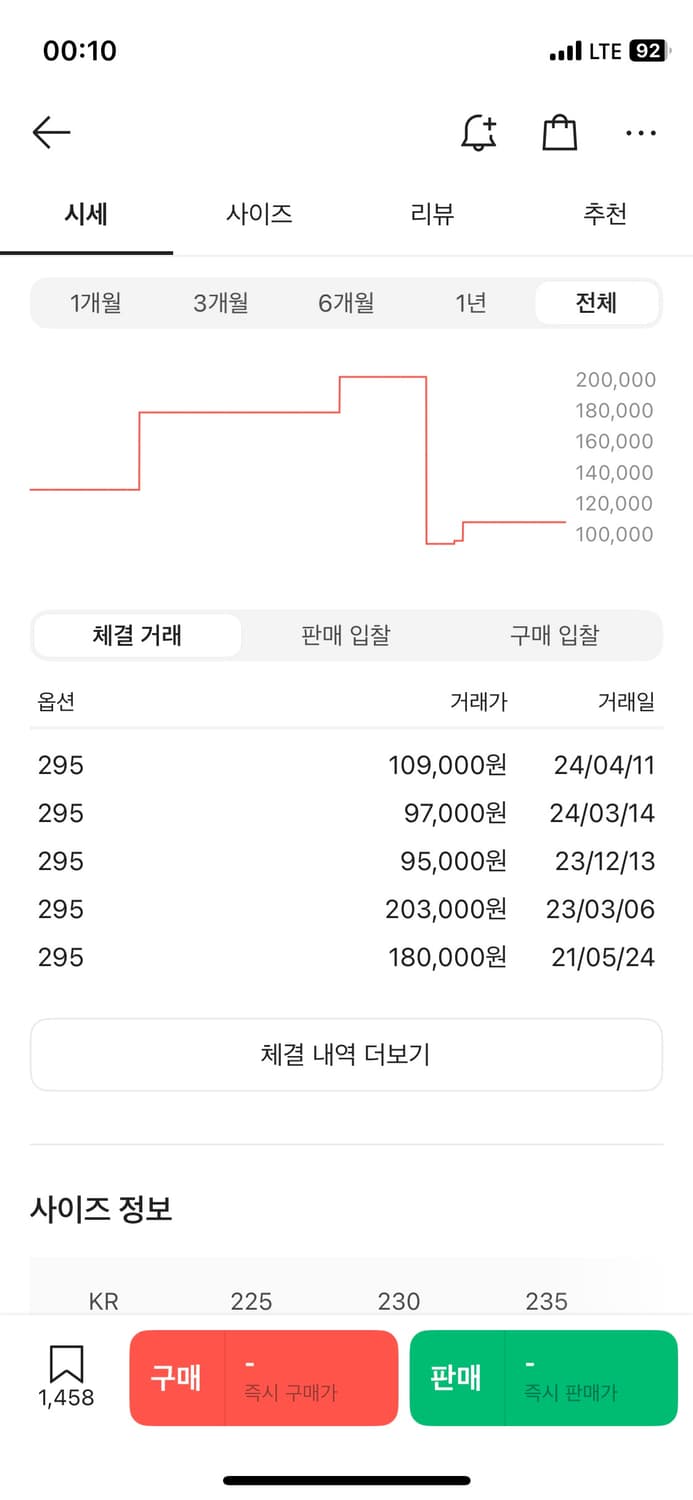
Task: Expand trades with 체결 내역 더보기
Action: coord(346,1054)
